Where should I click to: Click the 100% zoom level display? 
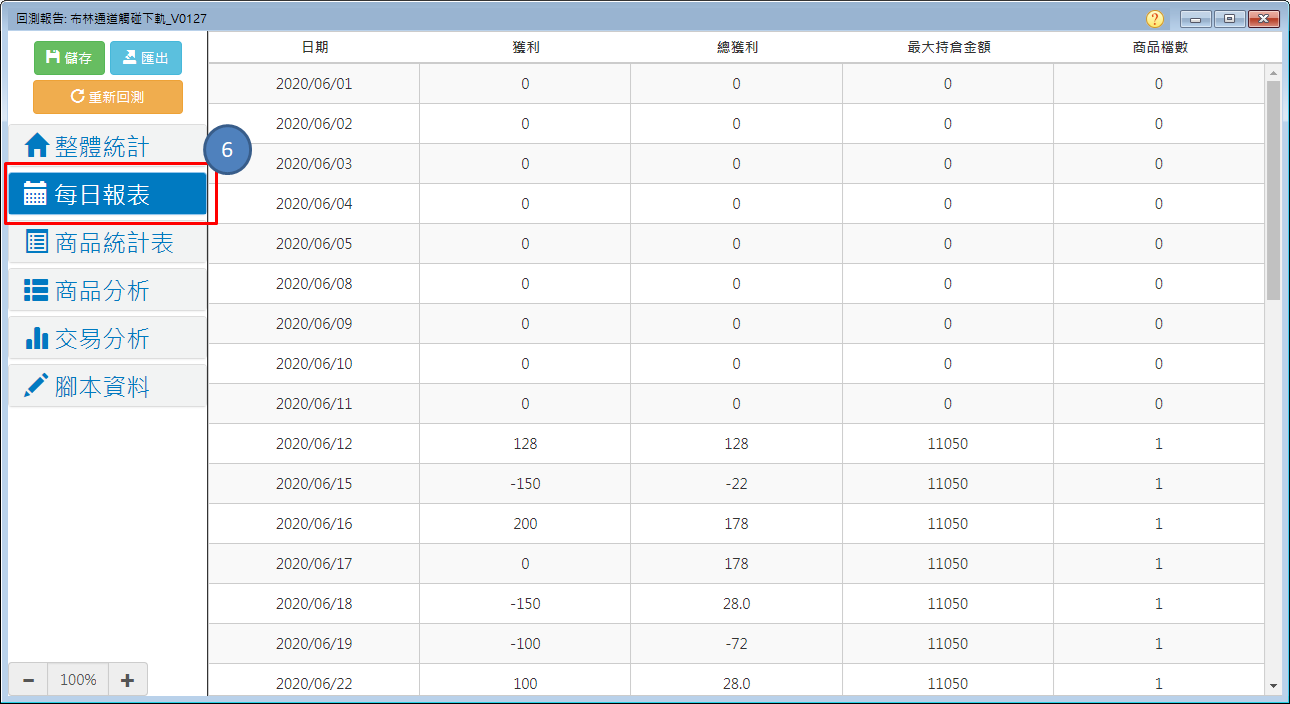coord(78,680)
